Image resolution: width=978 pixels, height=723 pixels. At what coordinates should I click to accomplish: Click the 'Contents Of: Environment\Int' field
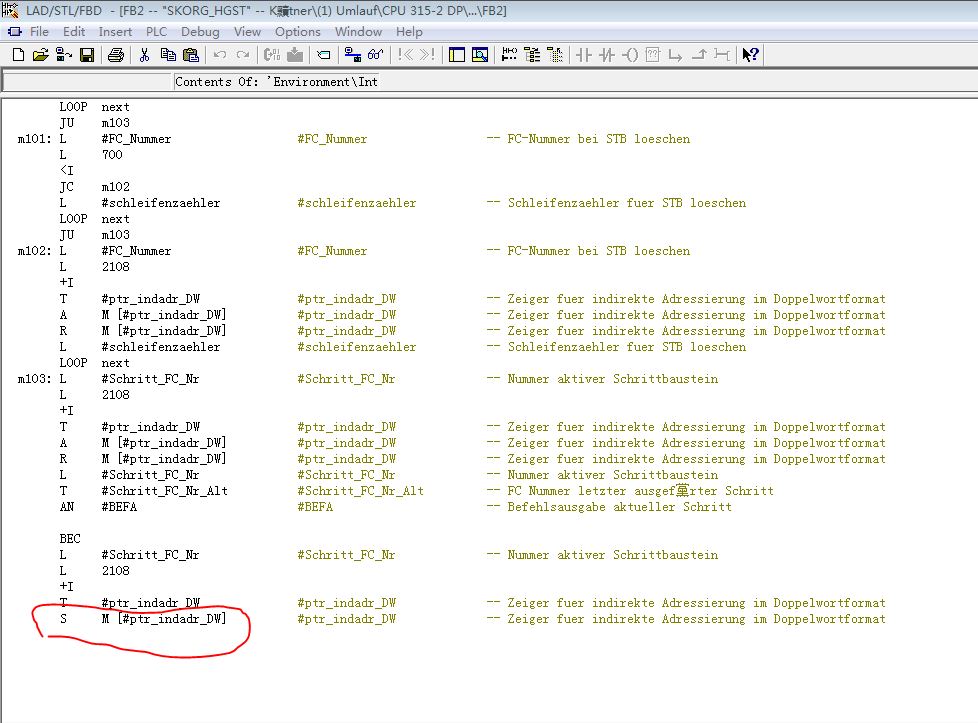coord(276,82)
